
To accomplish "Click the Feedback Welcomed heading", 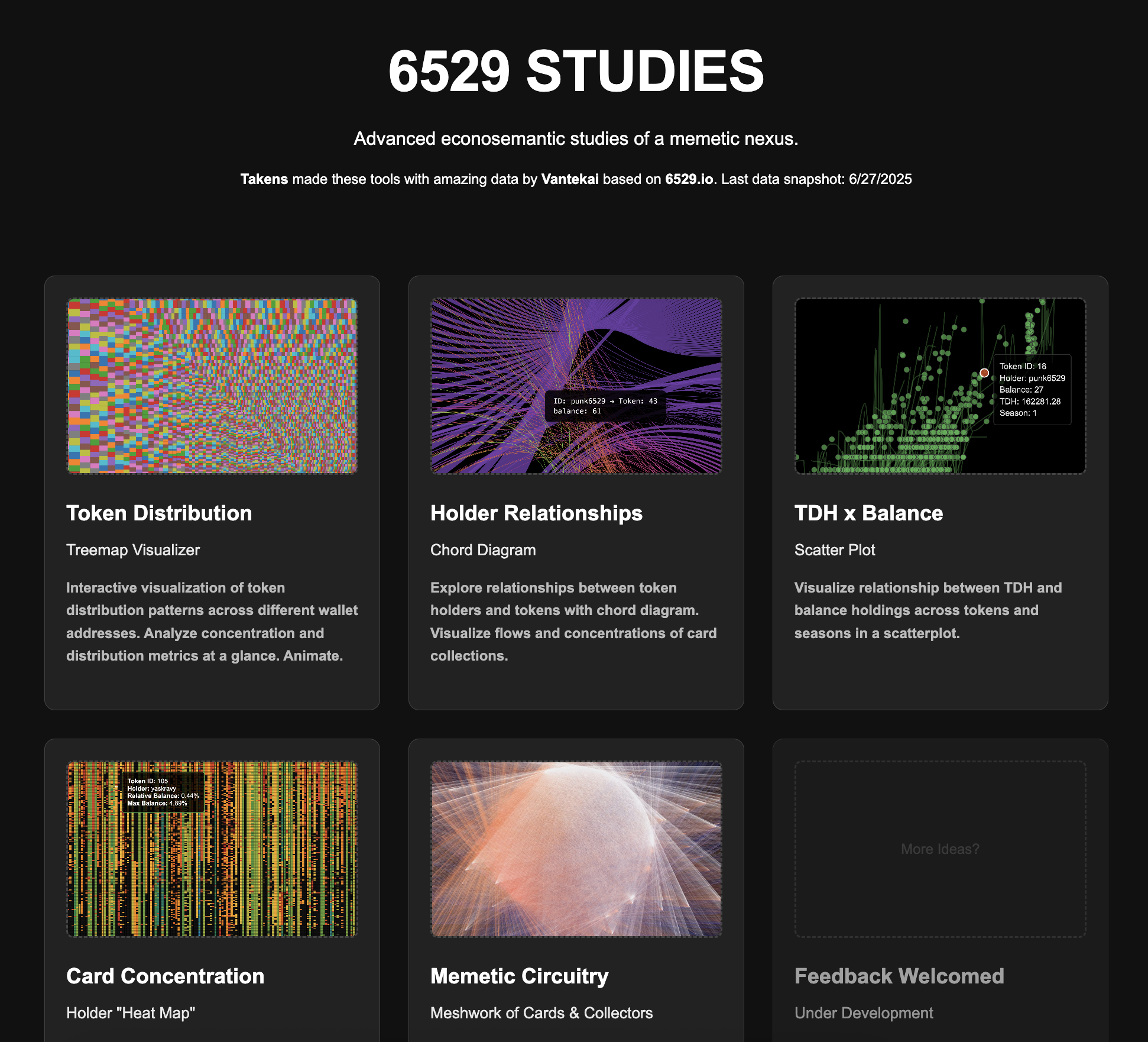I will 899,976.
